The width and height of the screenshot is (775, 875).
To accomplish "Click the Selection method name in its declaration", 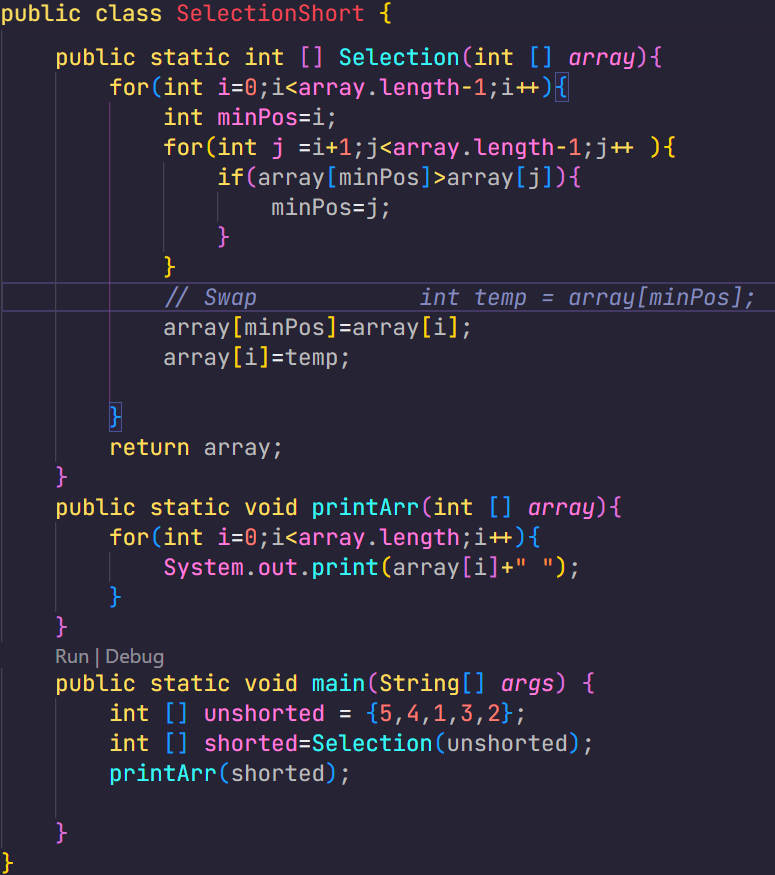I will point(399,57).
